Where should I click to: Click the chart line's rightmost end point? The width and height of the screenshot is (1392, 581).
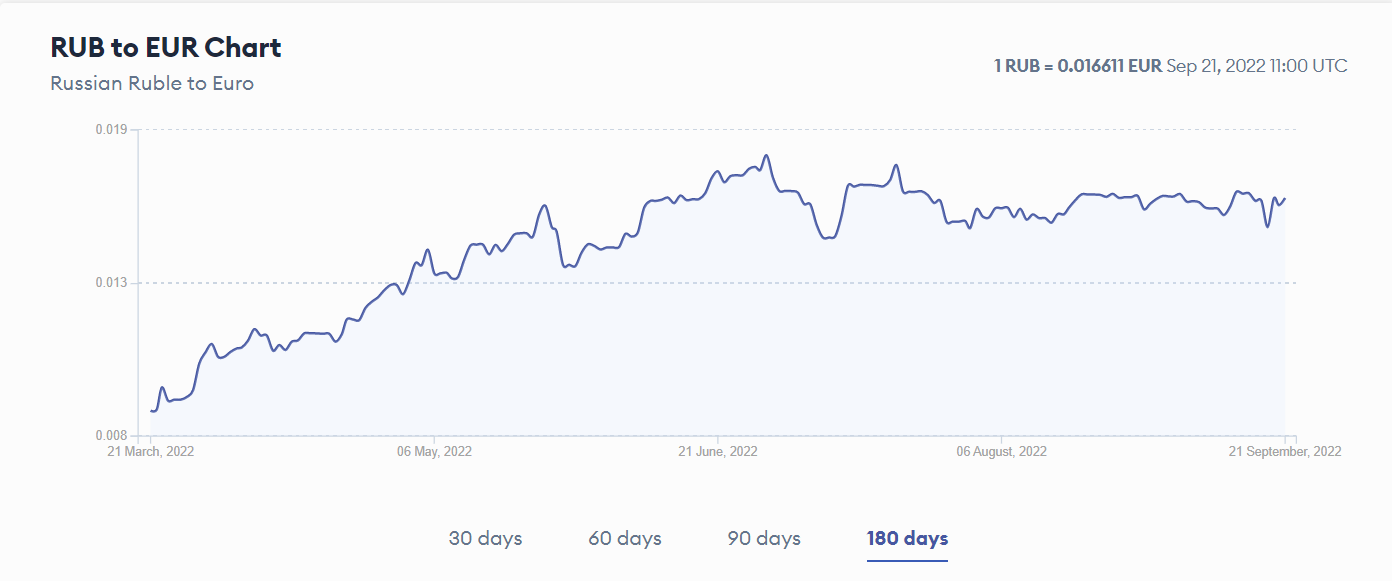pos(1285,198)
